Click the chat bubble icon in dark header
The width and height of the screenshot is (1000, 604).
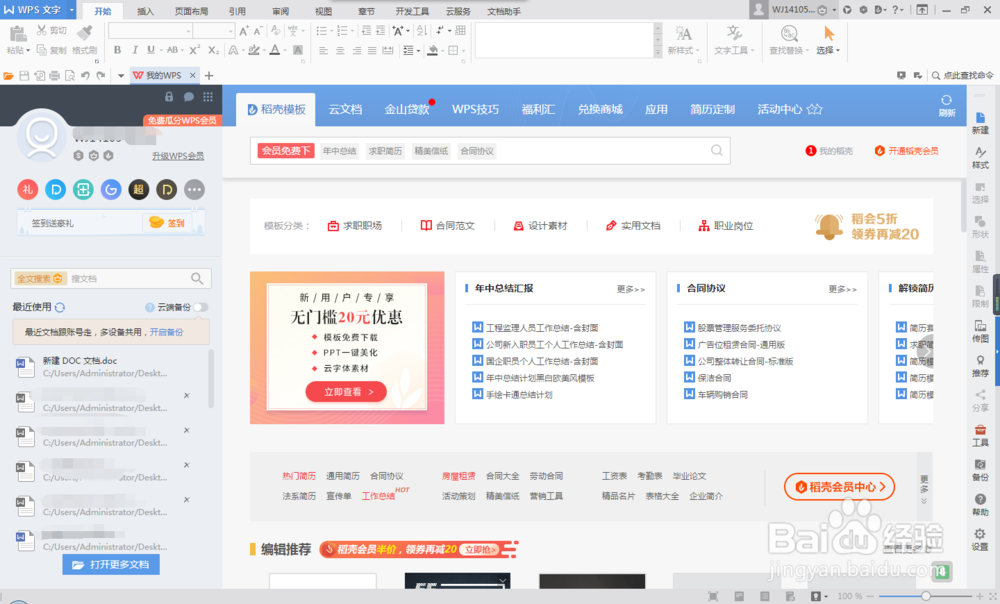189,97
